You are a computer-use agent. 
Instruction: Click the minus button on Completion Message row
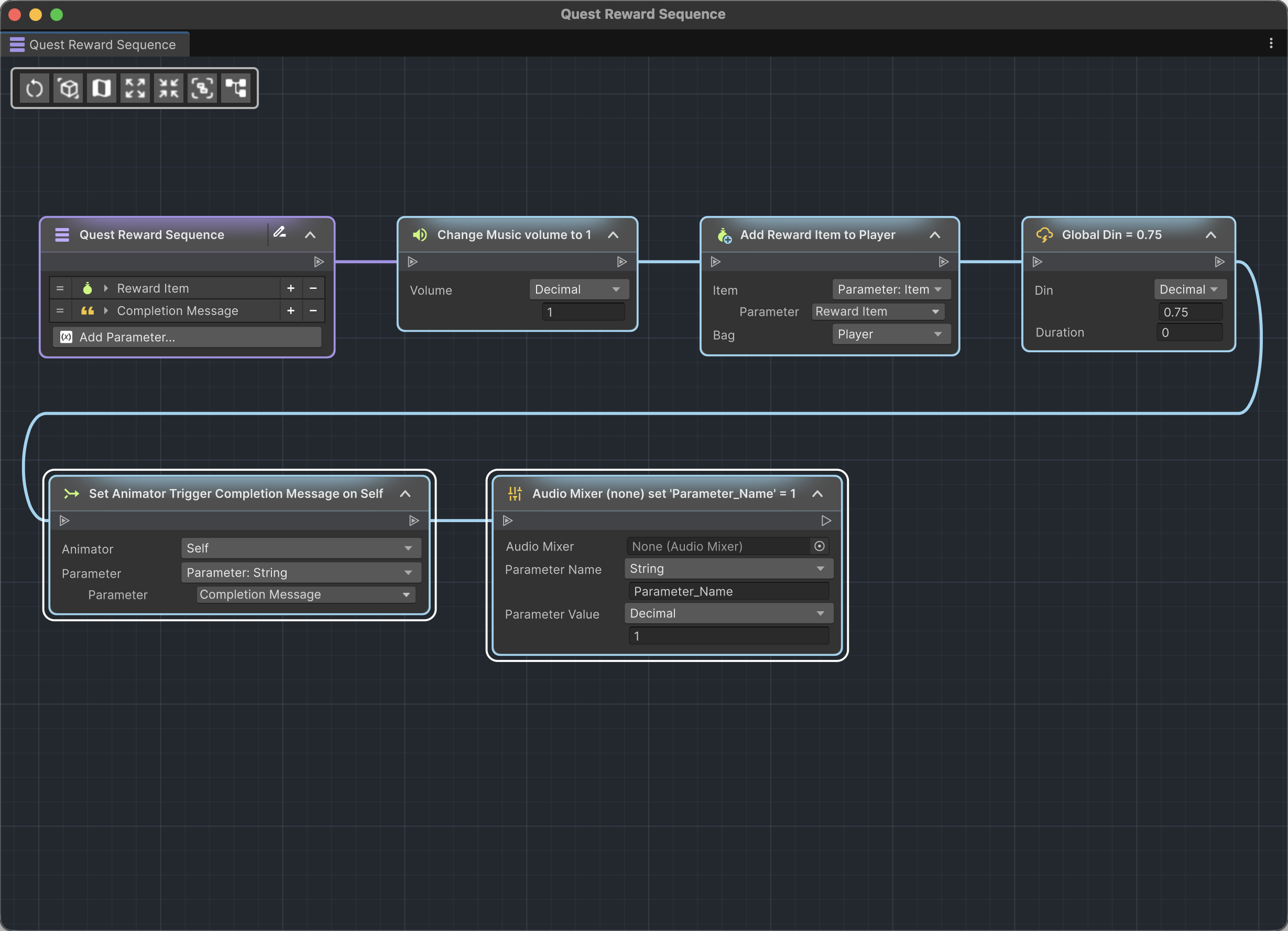(313, 311)
